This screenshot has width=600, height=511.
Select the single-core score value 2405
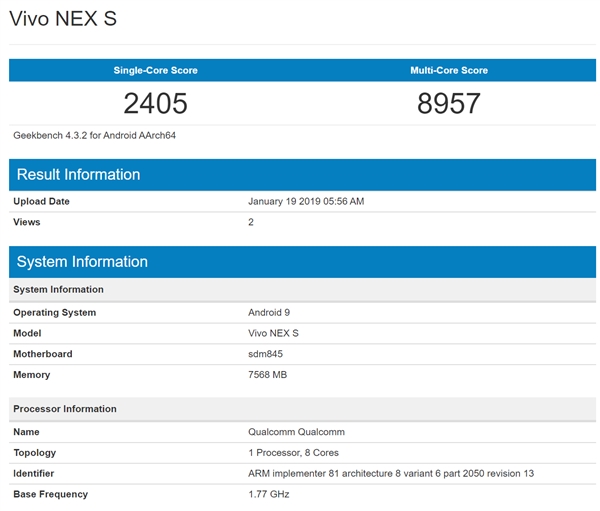(x=155, y=103)
